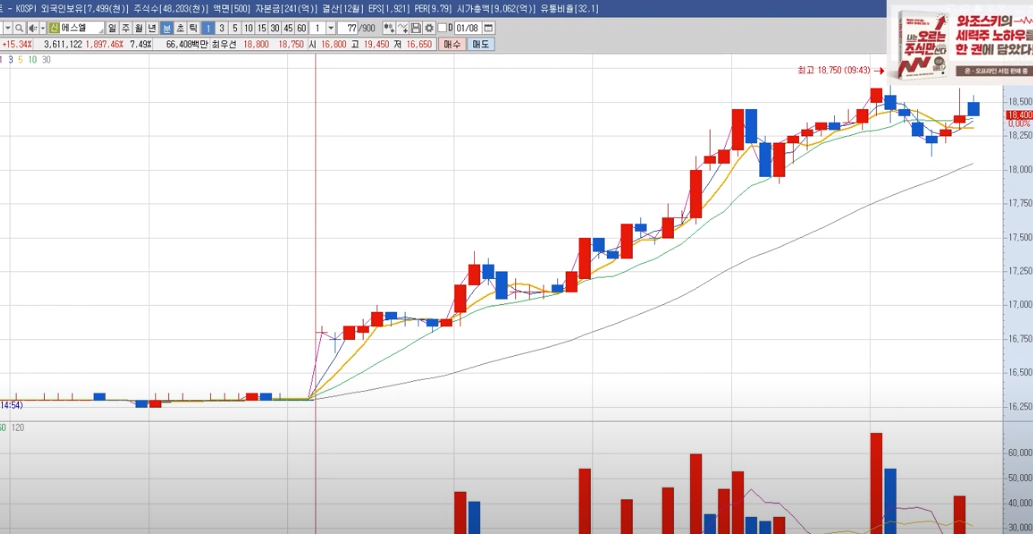Screen dimensions: 1033x534
Task: Select the 초 second chart period
Action: 180,28
